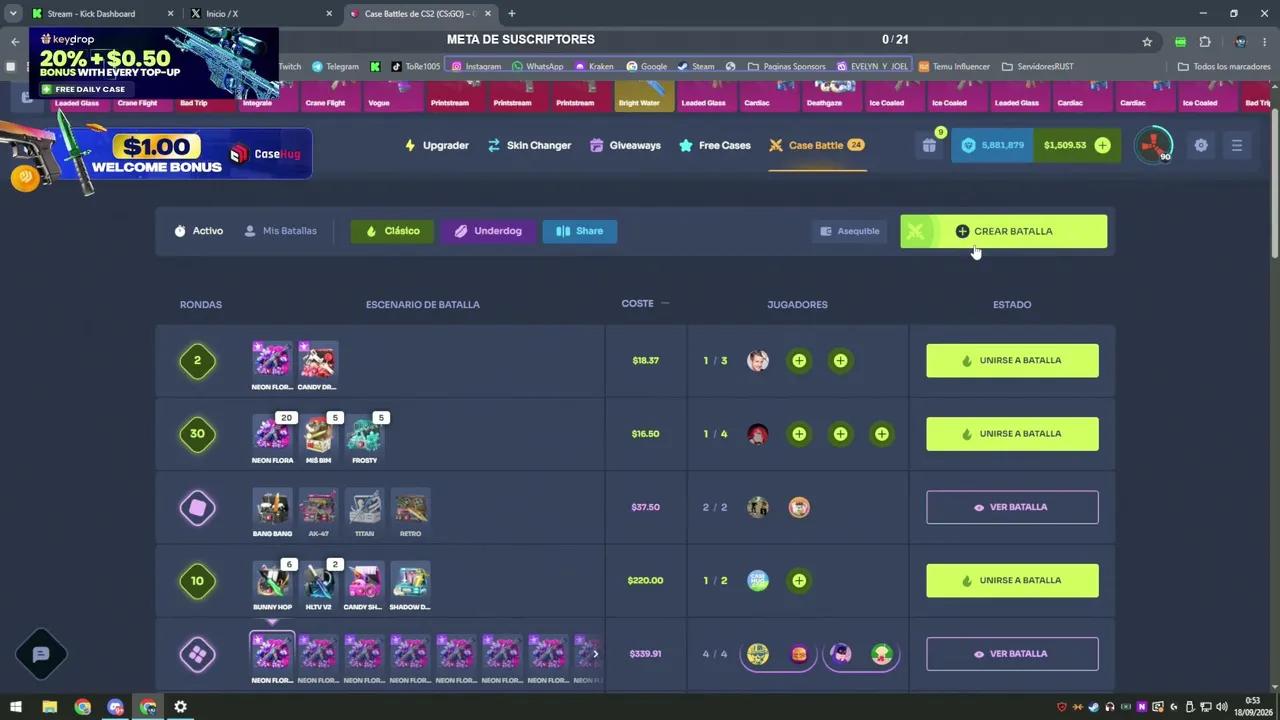
Task: Add player slot in the $220.00 battle
Action: pyautogui.click(x=799, y=581)
